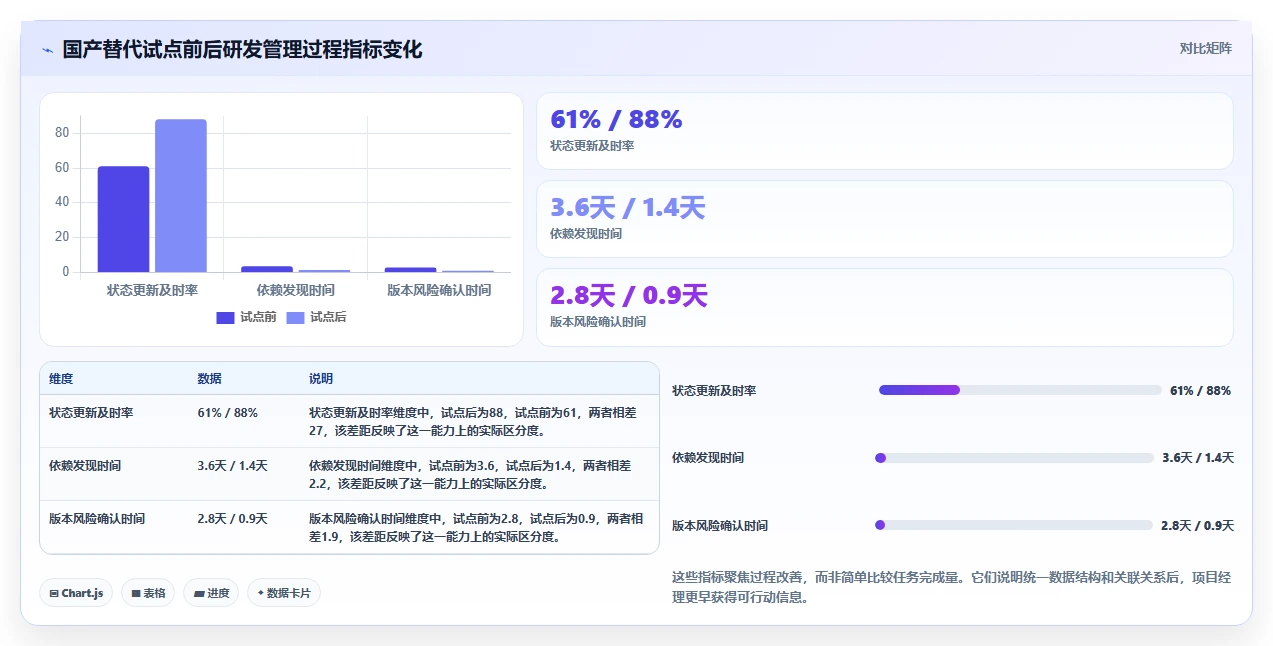Click the 试点前 bar for 版本风险确认时间
Viewport: 1273px width, 646px height.
click(x=410, y=270)
